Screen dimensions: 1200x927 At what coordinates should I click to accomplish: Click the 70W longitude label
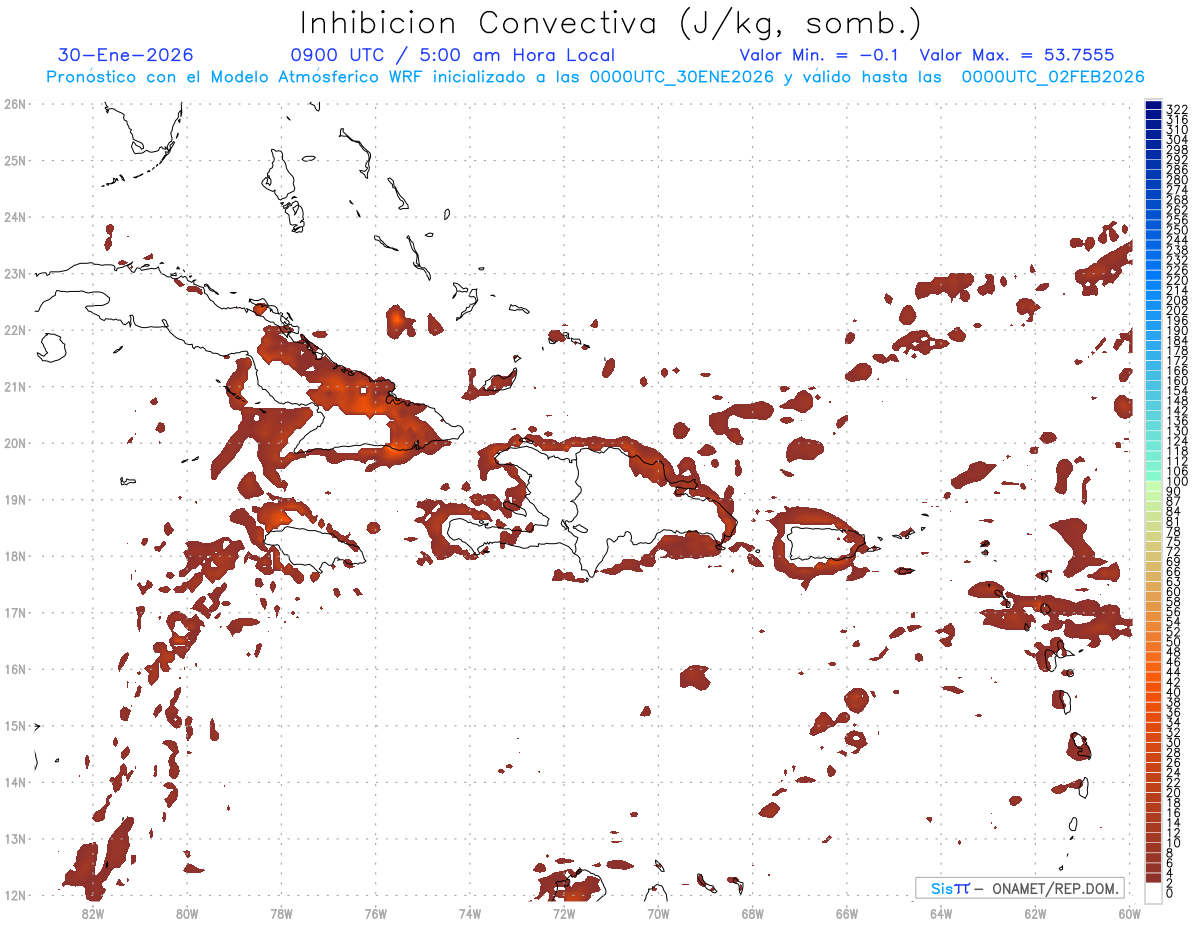(658, 913)
